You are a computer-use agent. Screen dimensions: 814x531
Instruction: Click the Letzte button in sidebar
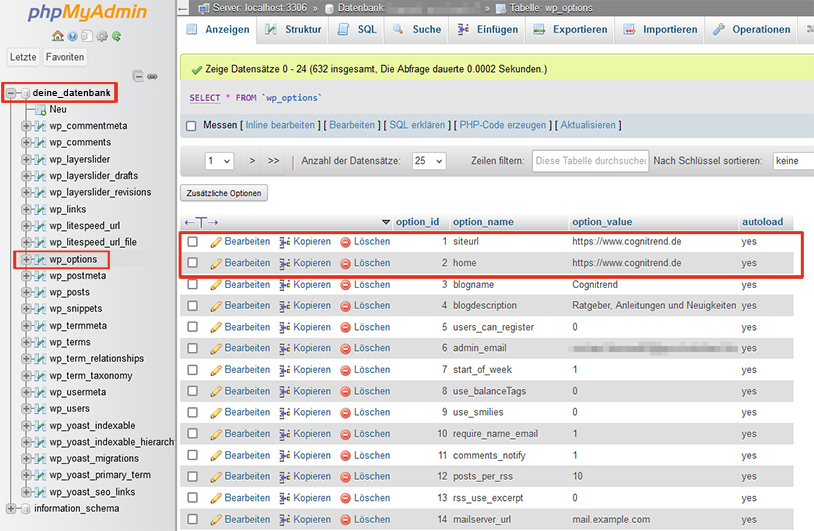pos(23,57)
